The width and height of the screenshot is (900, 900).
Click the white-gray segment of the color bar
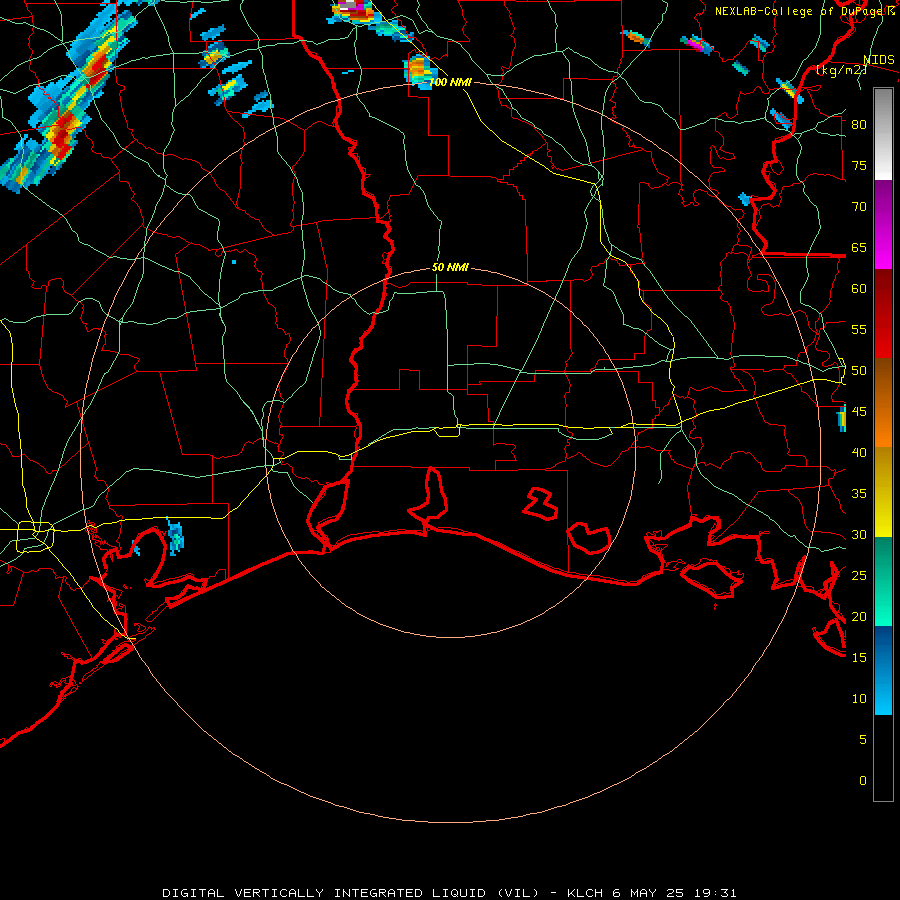pyautogui.click(x=883, y=134)
